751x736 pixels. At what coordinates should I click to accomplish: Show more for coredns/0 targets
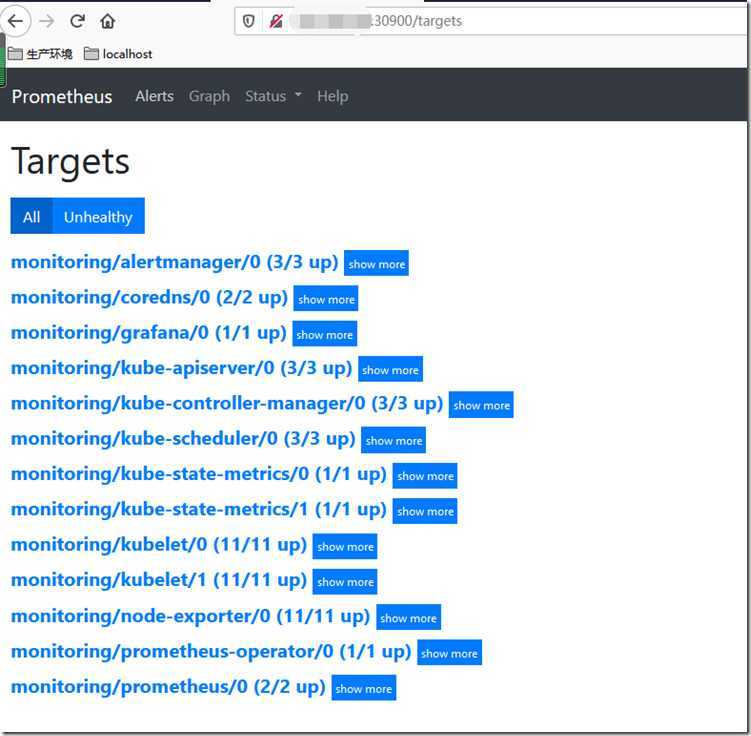326,299
